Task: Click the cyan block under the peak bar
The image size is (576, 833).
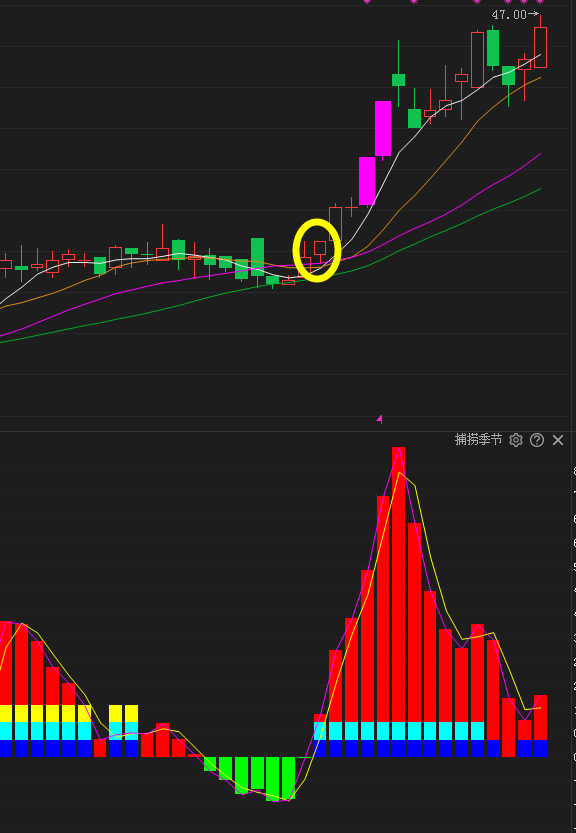Action: coord(399,731)
